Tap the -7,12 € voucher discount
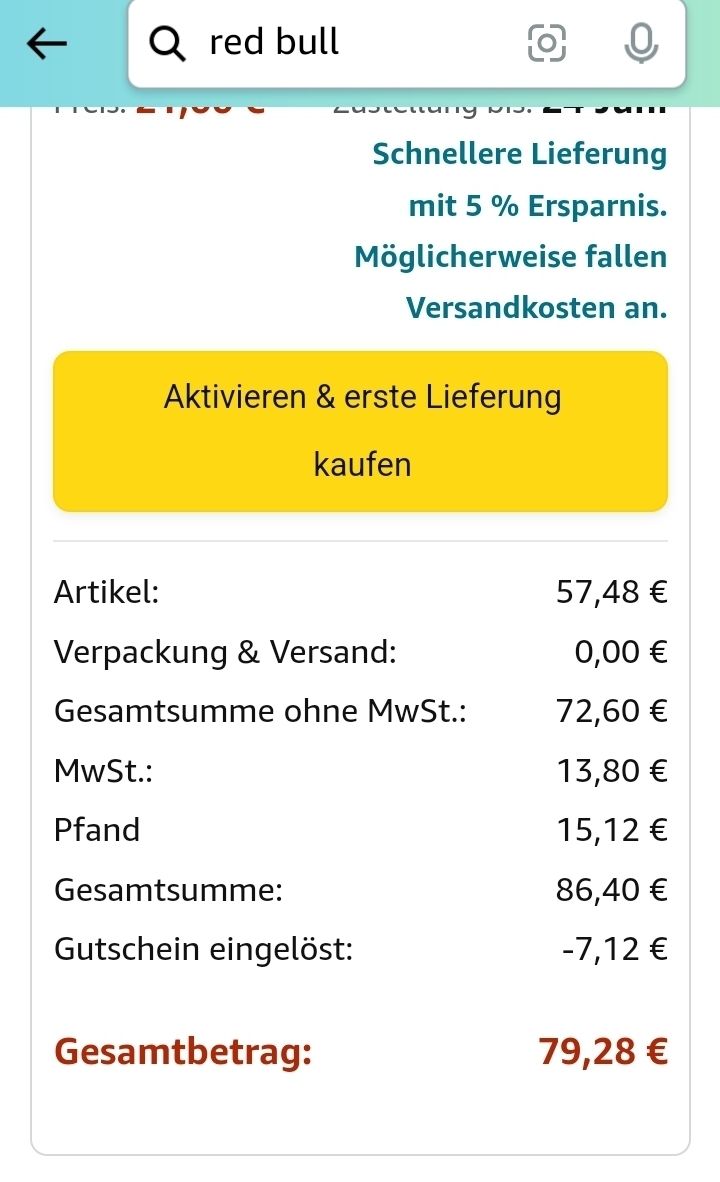Viewport: 720px width, 1182px height. (614, 948)
